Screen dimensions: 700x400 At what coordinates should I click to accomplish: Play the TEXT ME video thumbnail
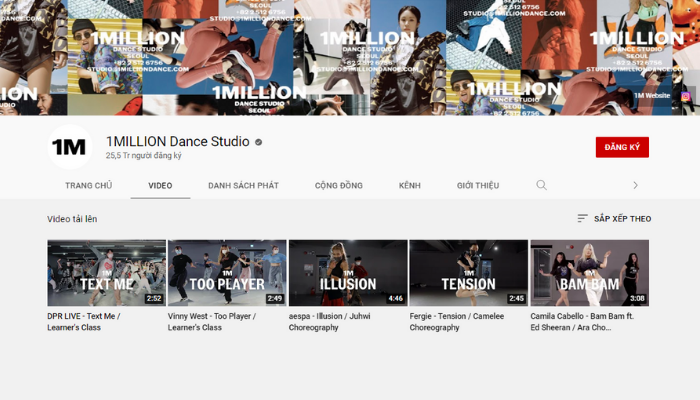(x=107, y=273)
